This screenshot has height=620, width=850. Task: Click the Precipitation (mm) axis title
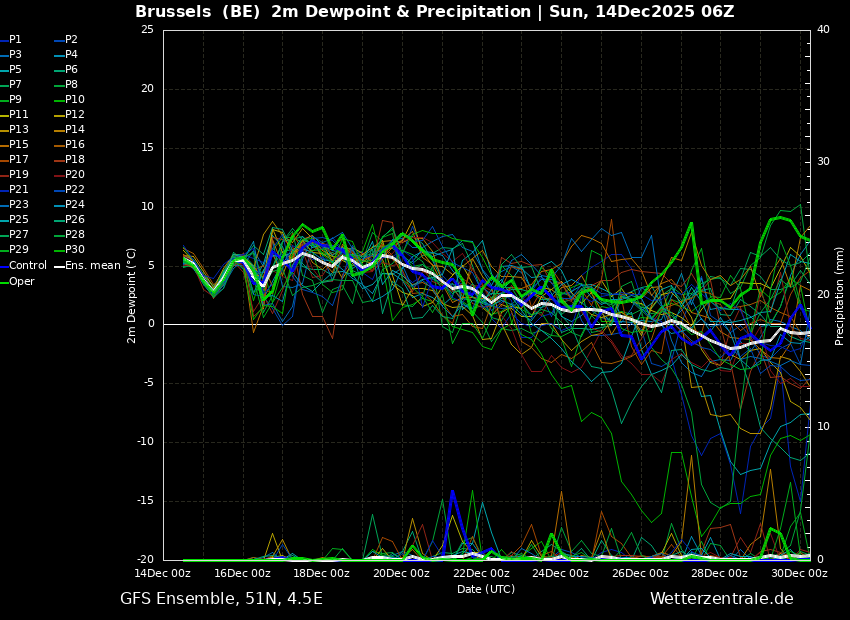tap(840, 295)
